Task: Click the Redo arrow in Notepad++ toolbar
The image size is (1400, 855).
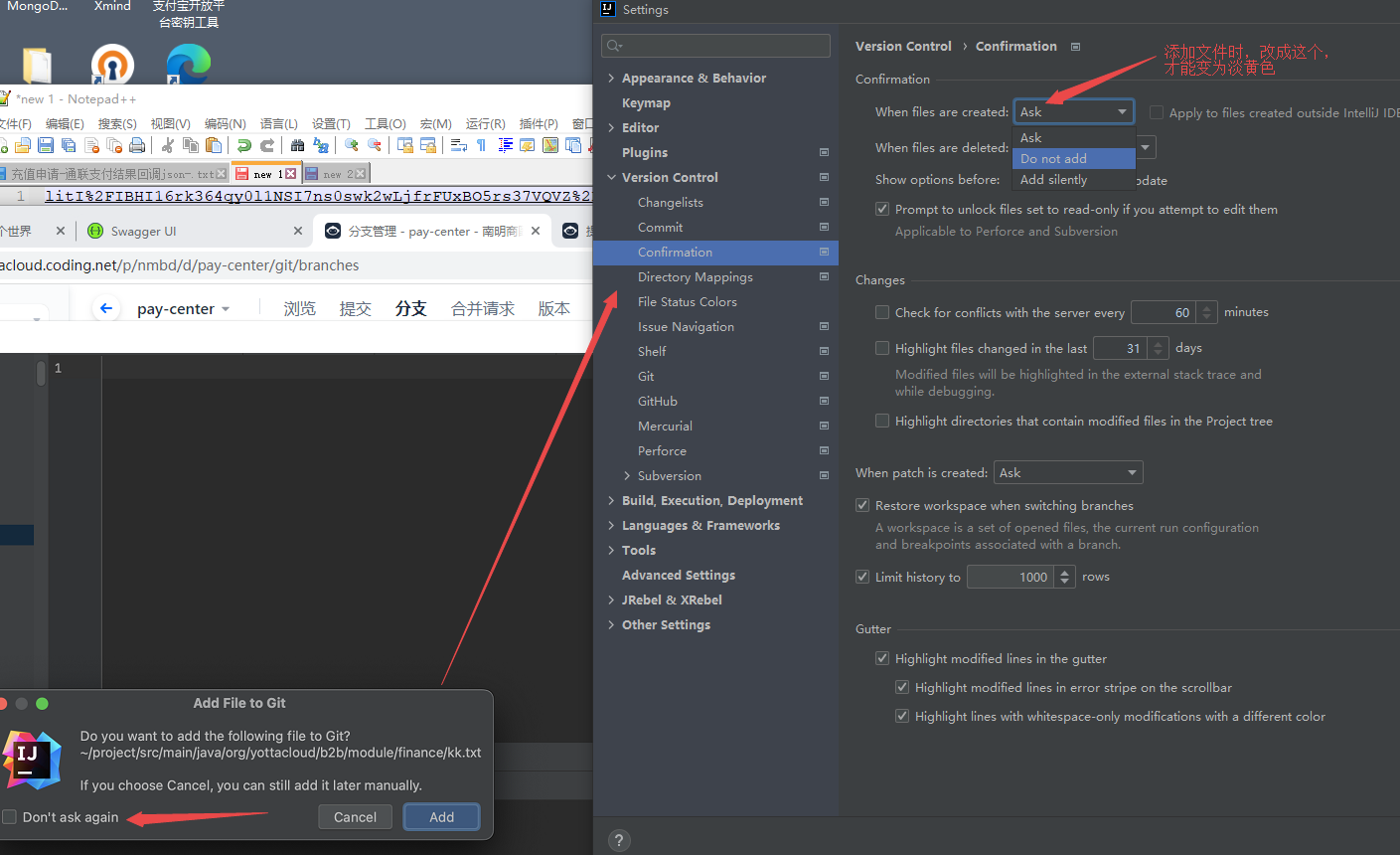Action: 266,146
